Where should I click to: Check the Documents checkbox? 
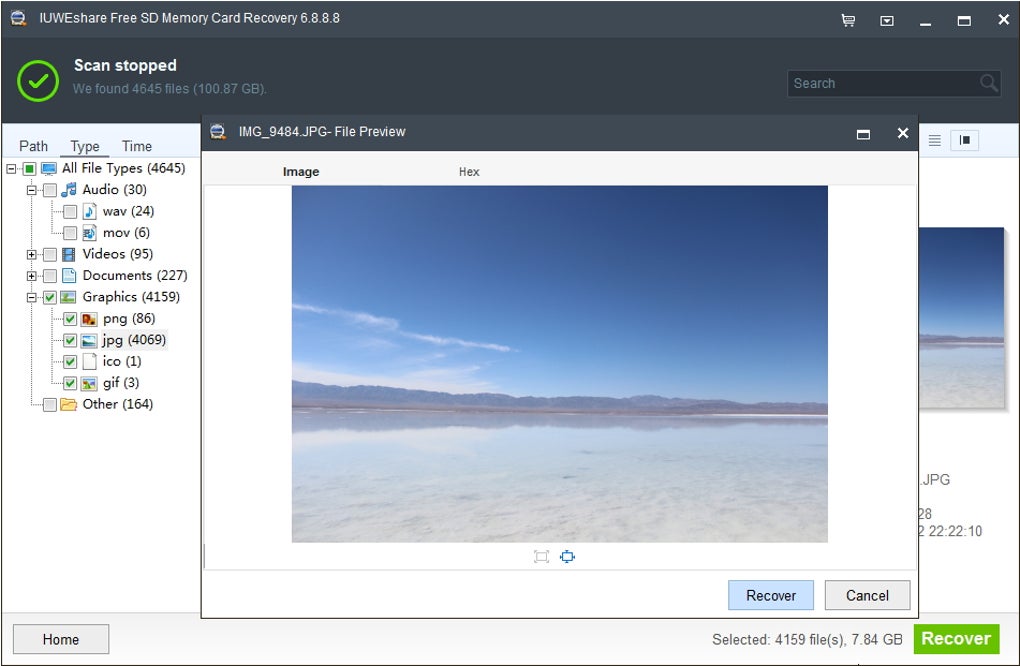[49, 276]
